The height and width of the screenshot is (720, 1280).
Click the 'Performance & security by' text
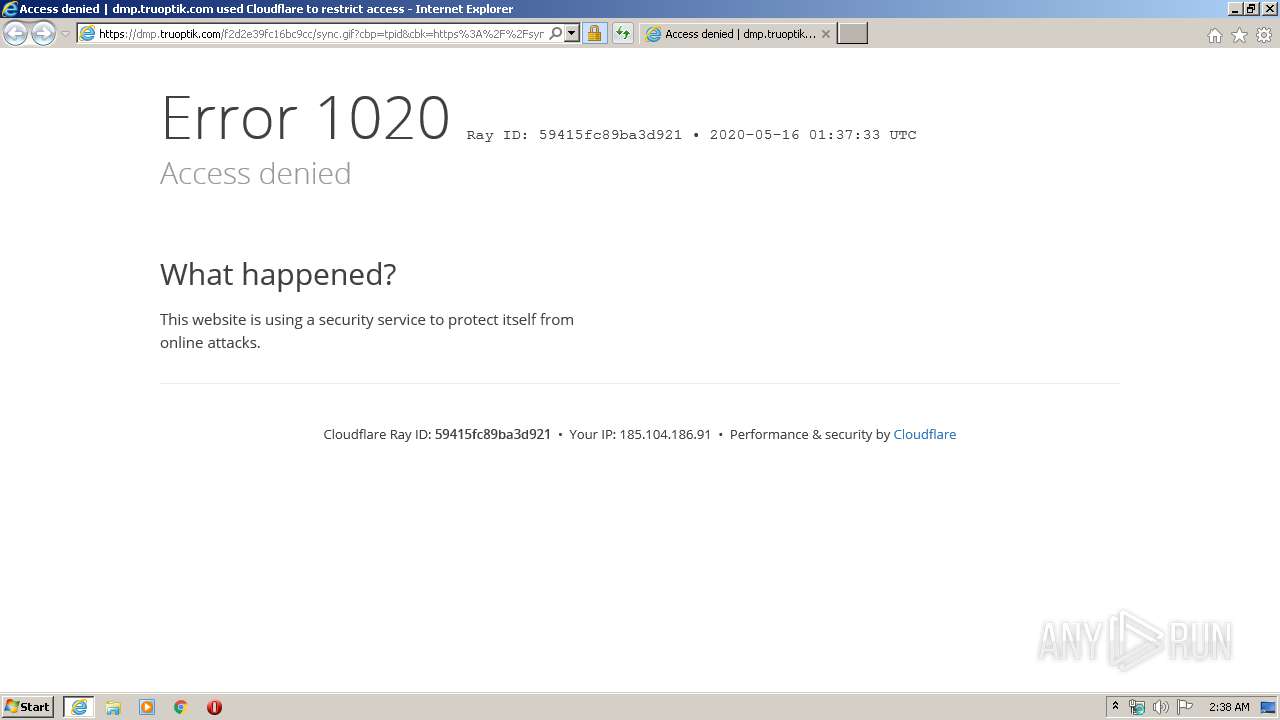tap(809, 434)
